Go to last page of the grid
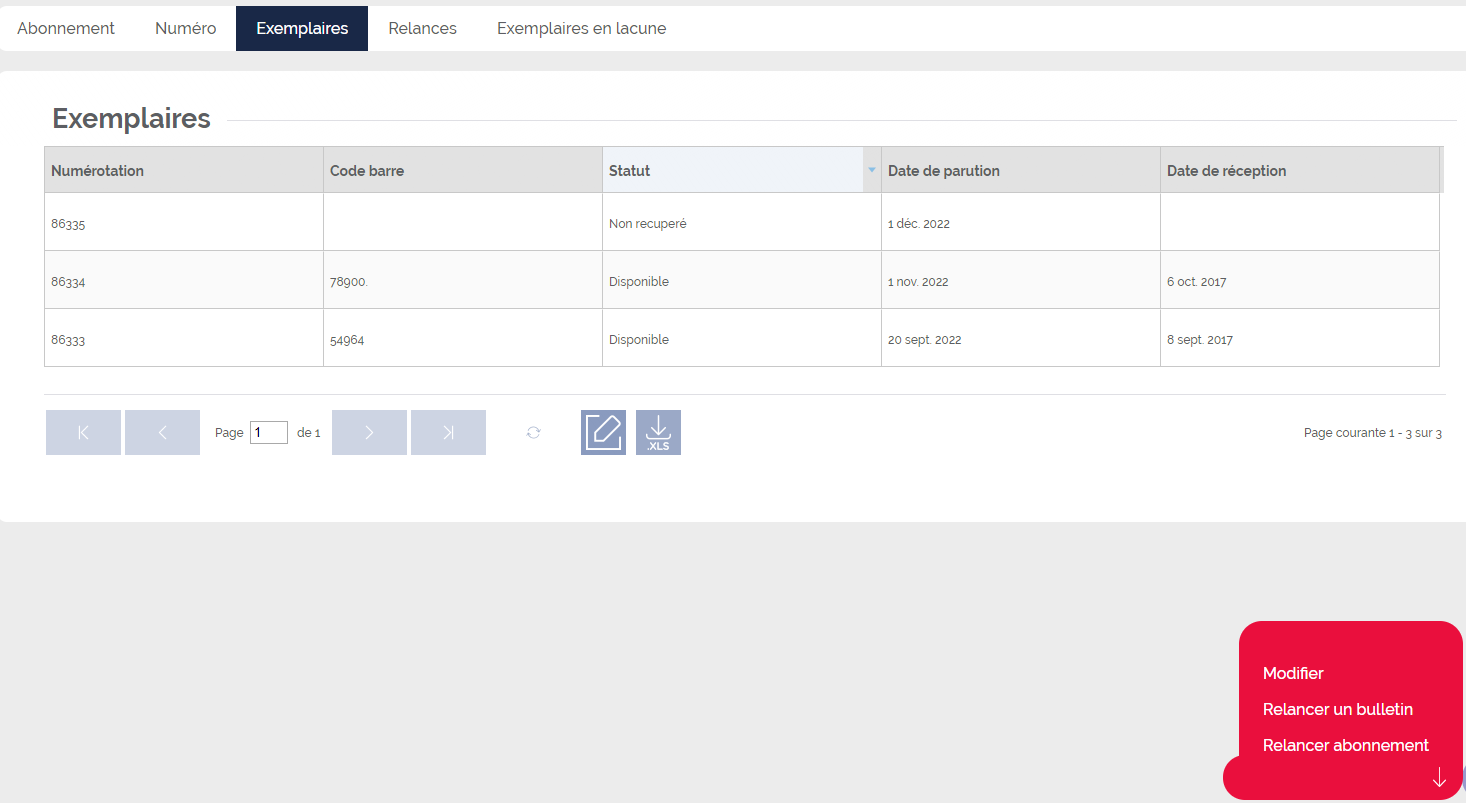The height and width of the screenshot is (803, 1466). click(x=448, y=432)
